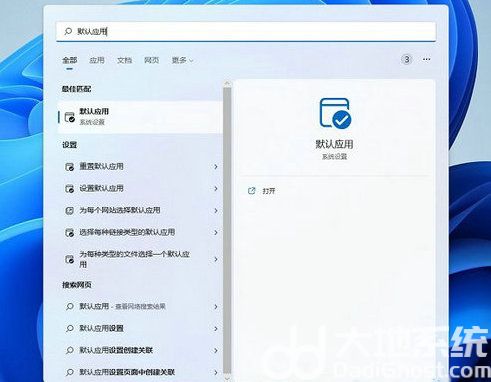Click the rewards badge showing 3
The image size is (491, 382).
coord(407,60)
